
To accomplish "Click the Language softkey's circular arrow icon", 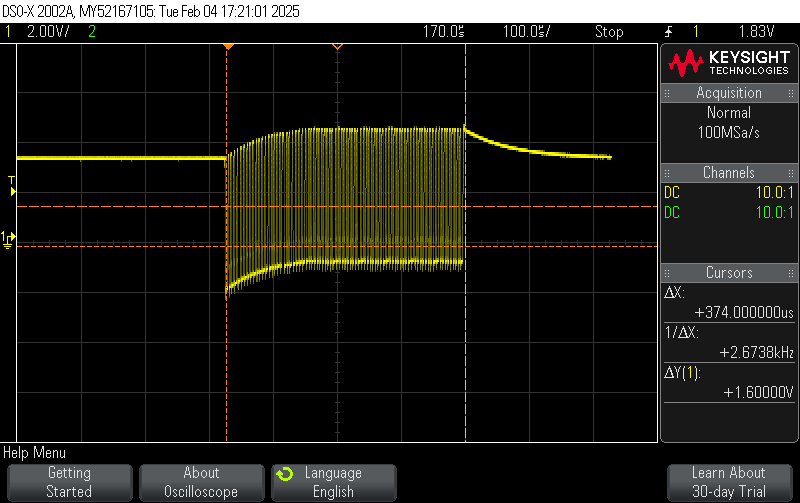I will click(x=285, y=474).
